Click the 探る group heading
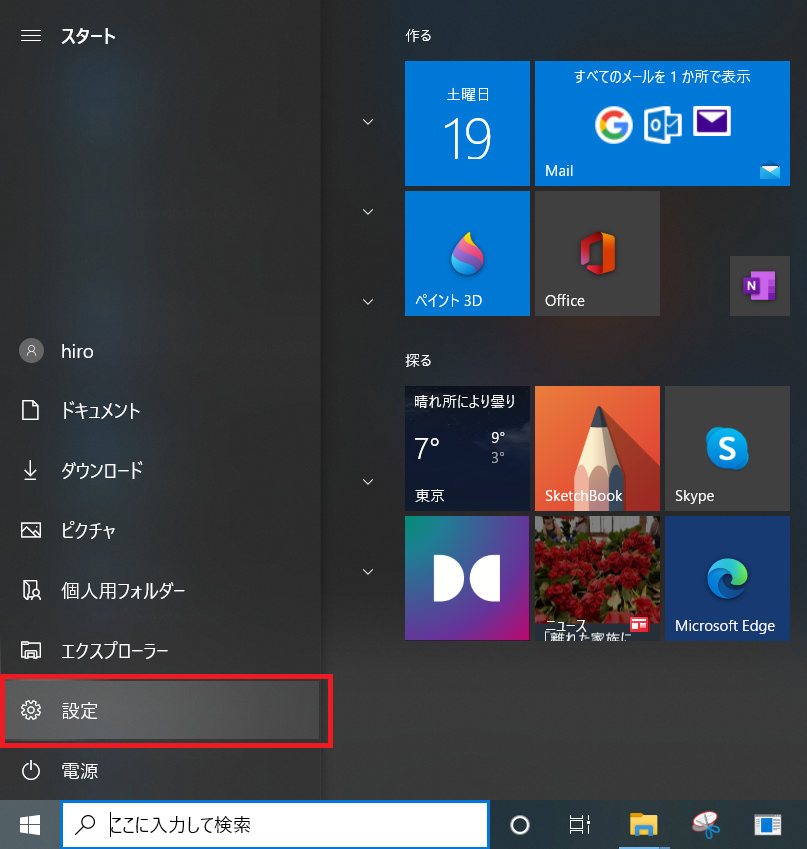The width and height of the screenshot is (807, 849). pos(419,361)
